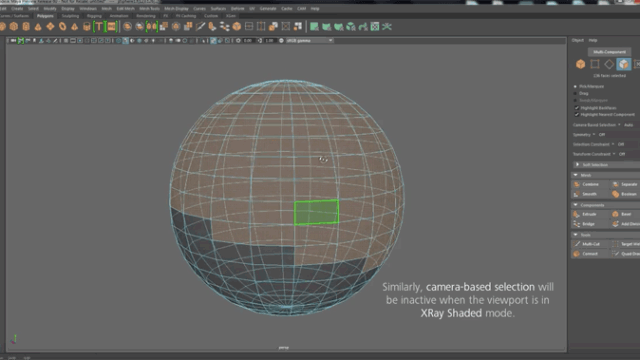Screen dimensions: 640x360
Task: Open the Deform menu
Action: click(237, 8)
